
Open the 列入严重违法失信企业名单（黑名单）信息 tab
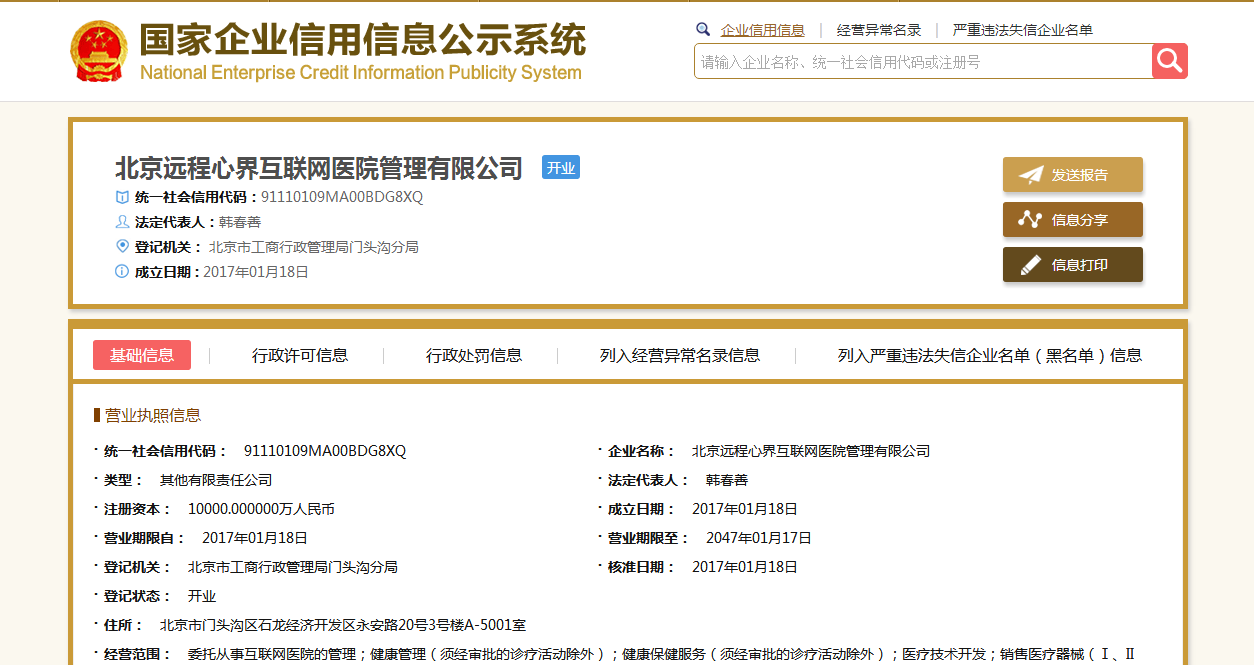[990, 355]
